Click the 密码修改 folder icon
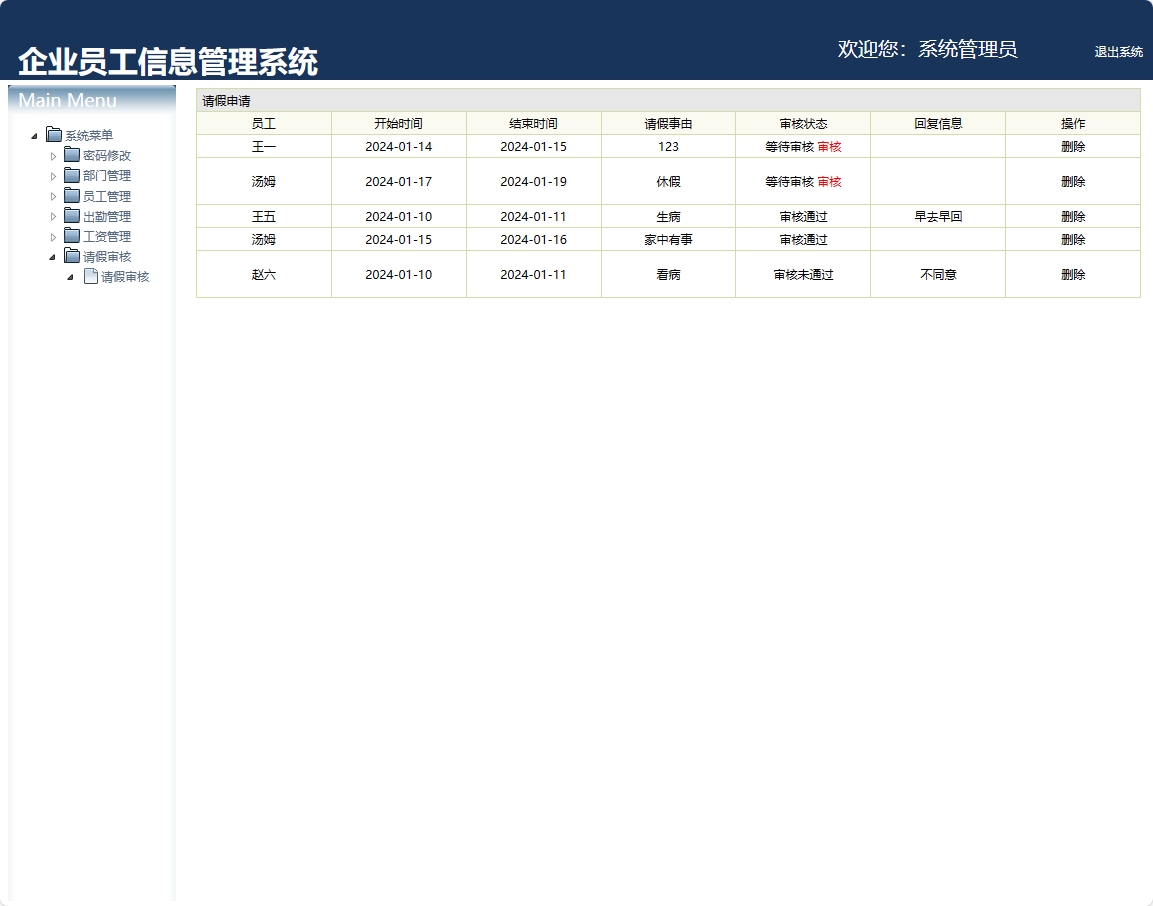Screen dimensions: 1153x906 coord(72,155)
